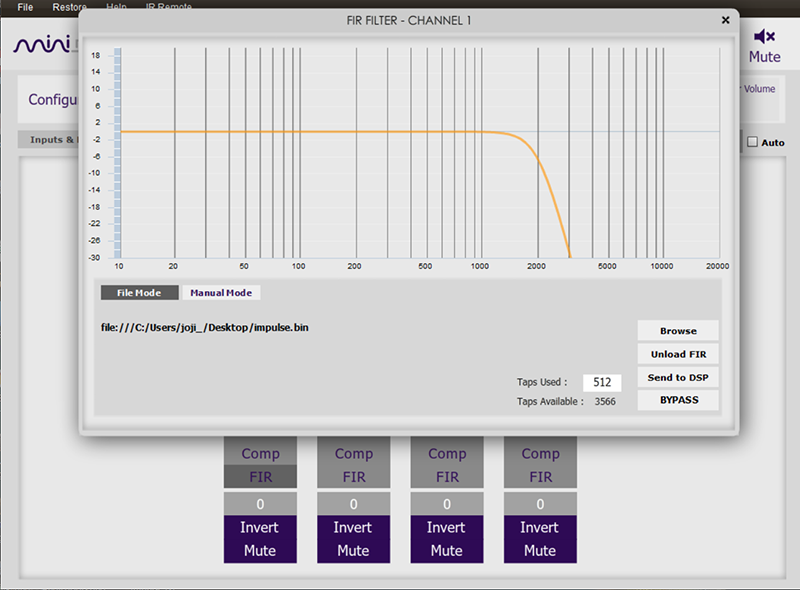Click Browse to choose a FIR file
Image resolution: width=800 pixels, height=590 pixels.
point(678,331)
